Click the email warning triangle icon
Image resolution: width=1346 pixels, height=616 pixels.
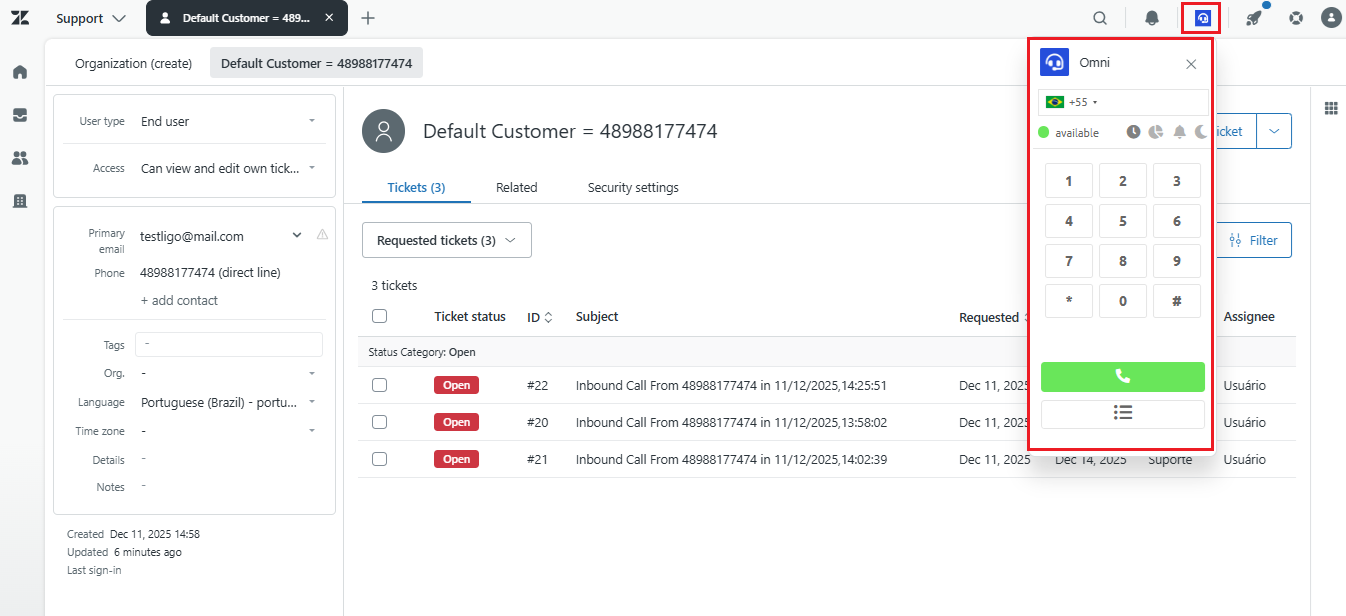click(322, 235)
